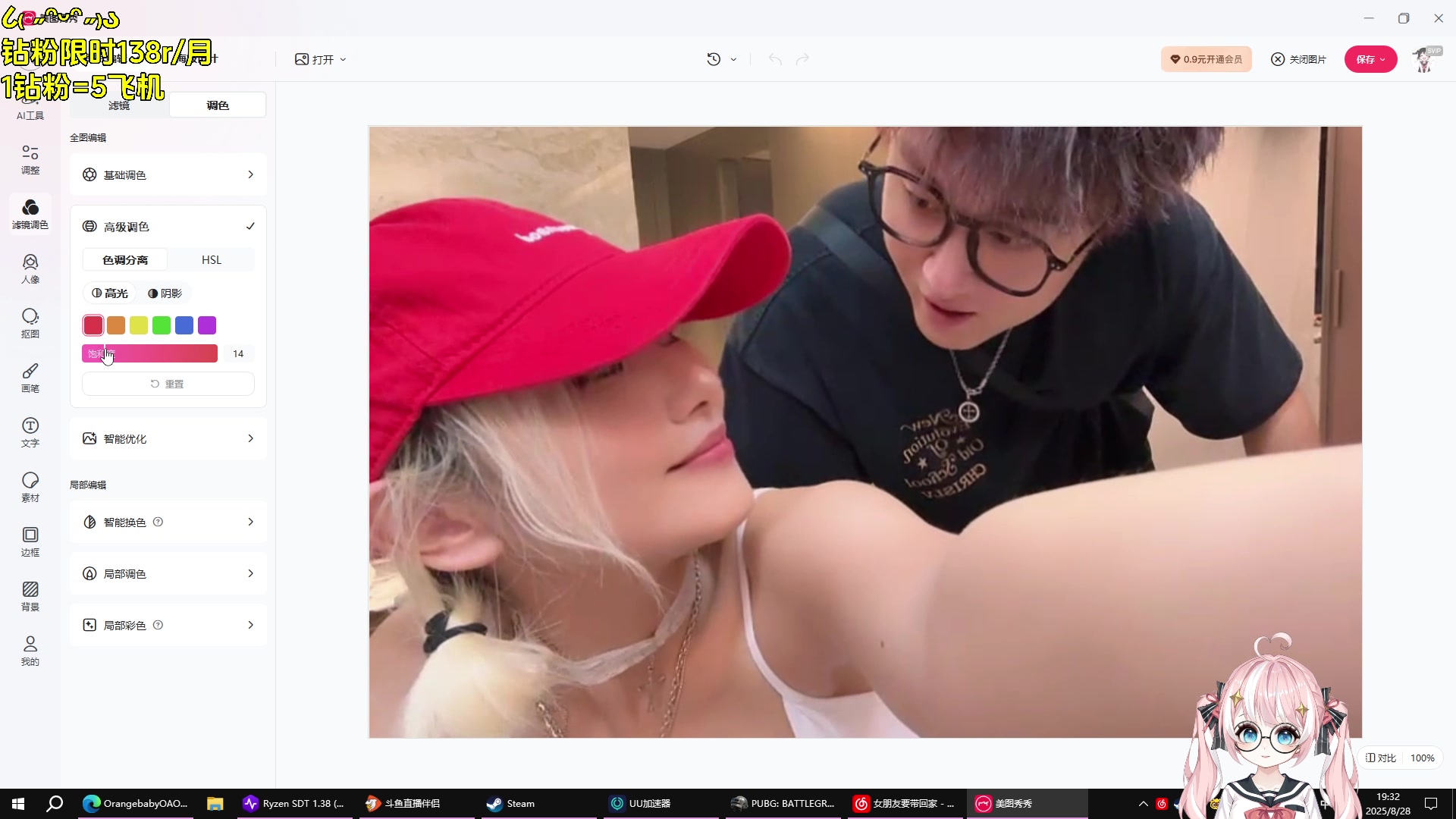Pick the yellow color swatch
This screenshot has height=819, width=1456.
[x=139, y=325]
